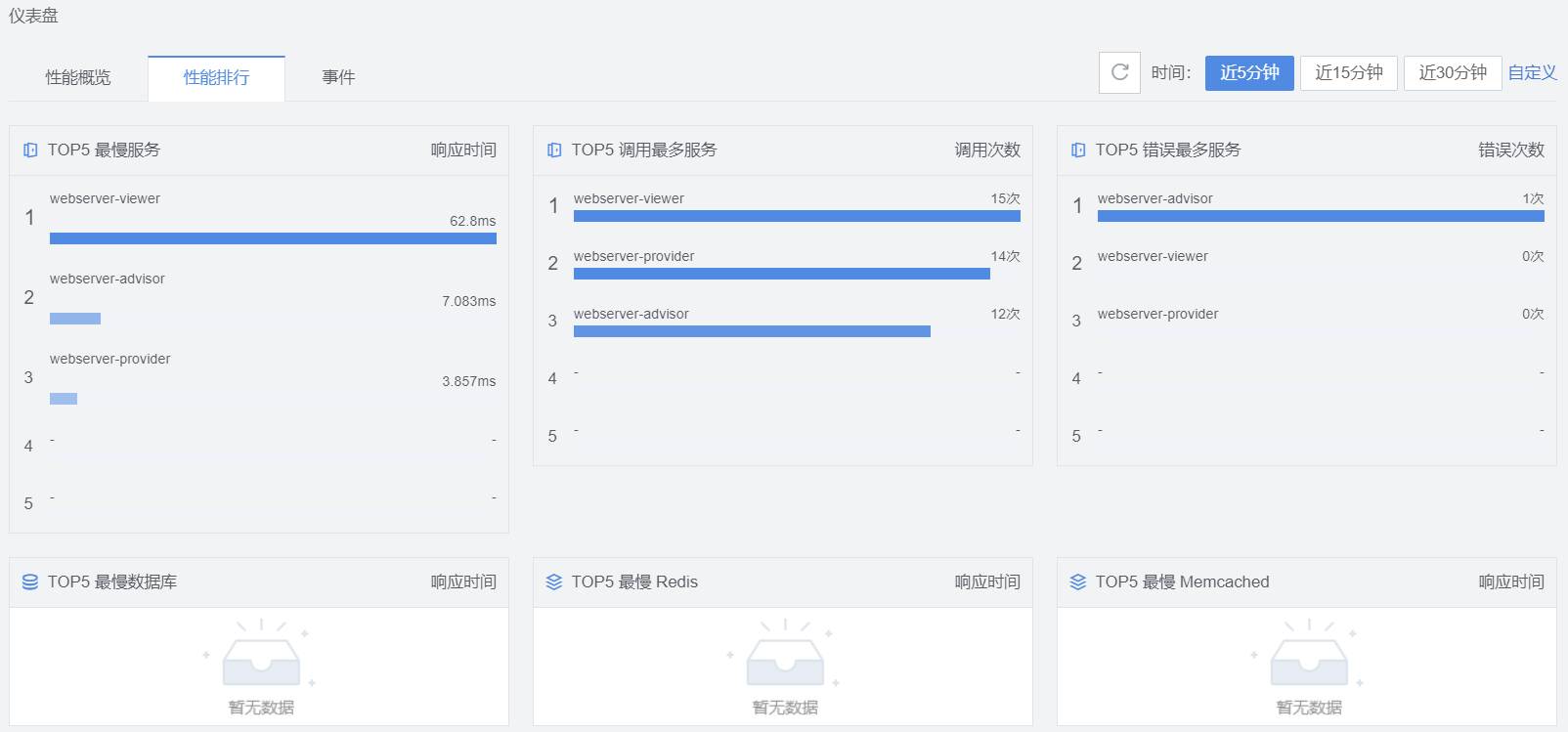The image size is (1568, 732).
Task: Switch to the 性能概览 tab
Action: pos(78,77)
